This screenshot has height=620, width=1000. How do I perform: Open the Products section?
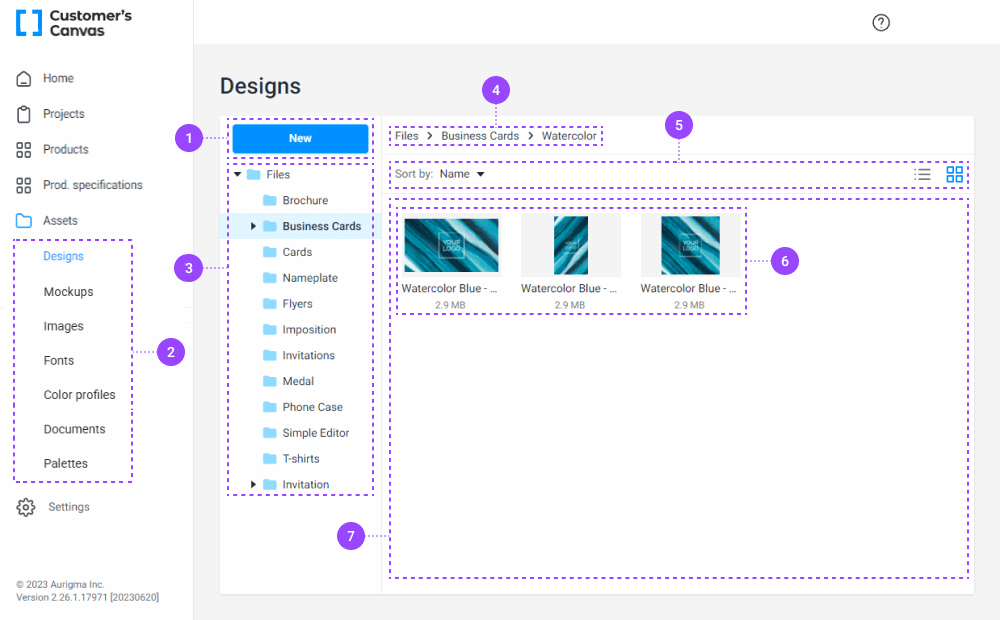coord(24,149)
